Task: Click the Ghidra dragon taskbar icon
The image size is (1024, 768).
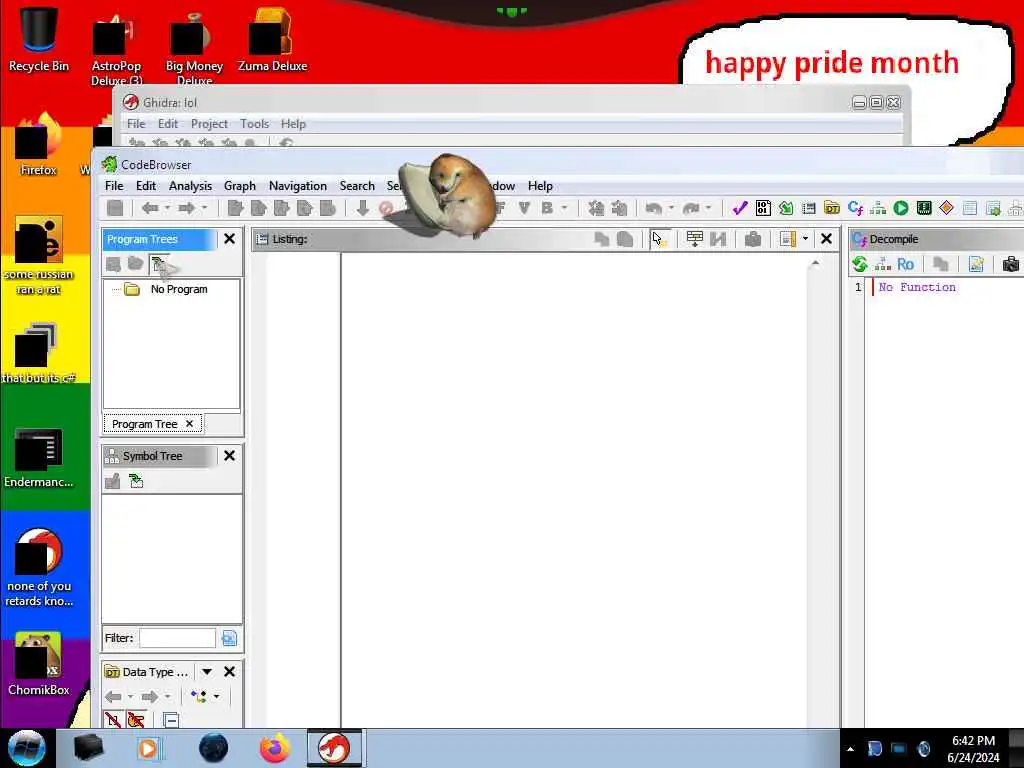Action: click(334, 748)
